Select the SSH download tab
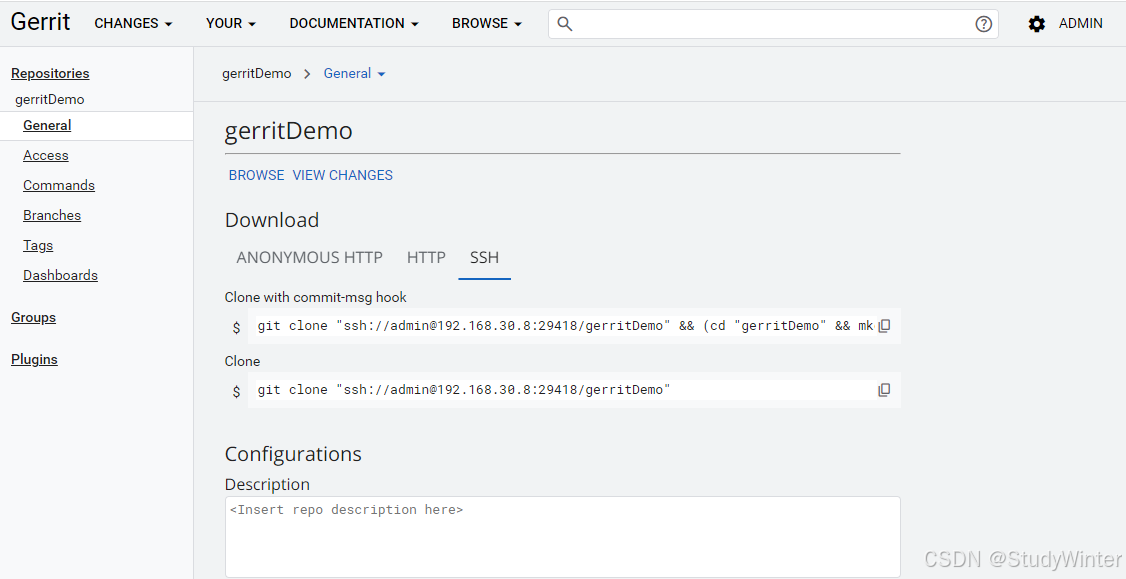This screenshot has width=1126, height=579. point(484,257)
